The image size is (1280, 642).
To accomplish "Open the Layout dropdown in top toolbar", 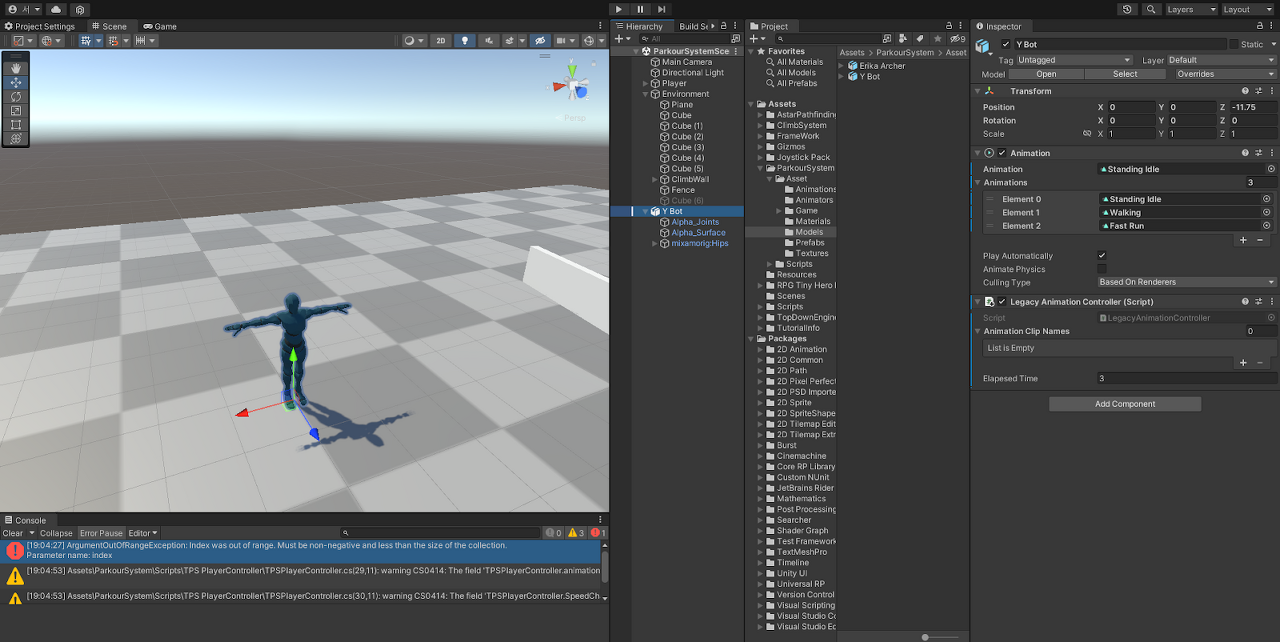I will 1246,9.
